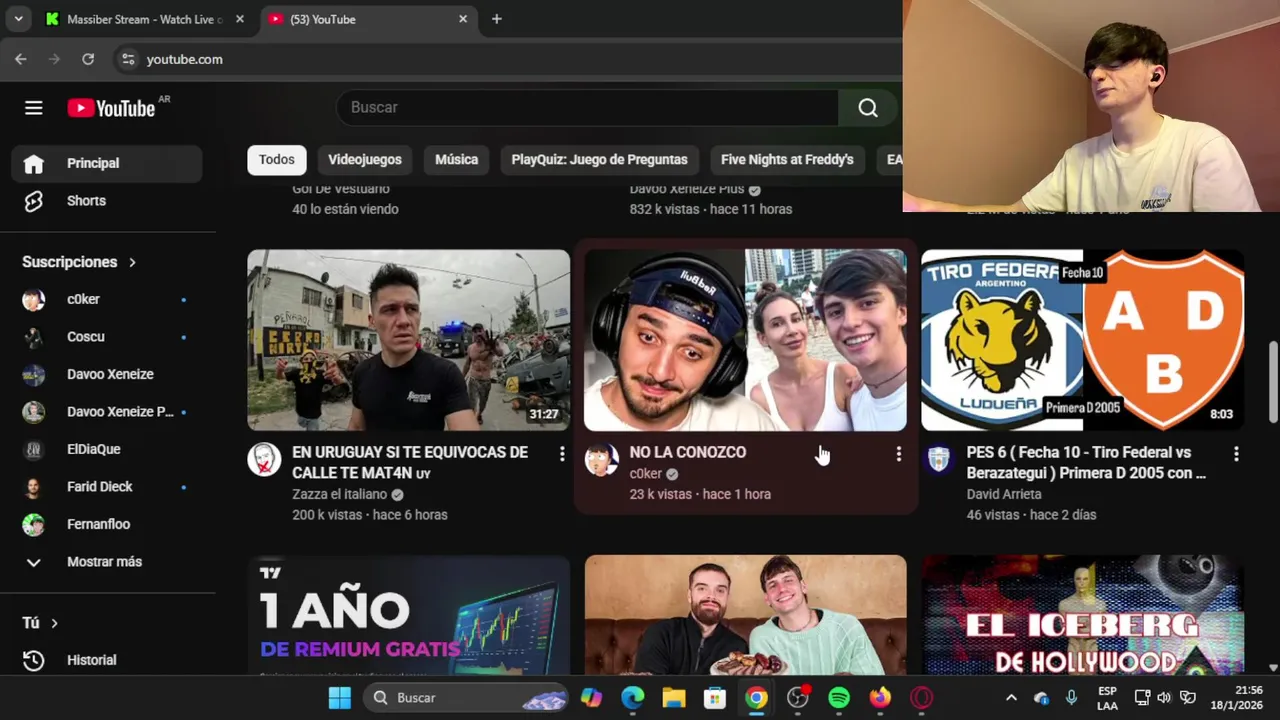
Task: Expand Mostrar más subscriptions
Action: (107, 562)
